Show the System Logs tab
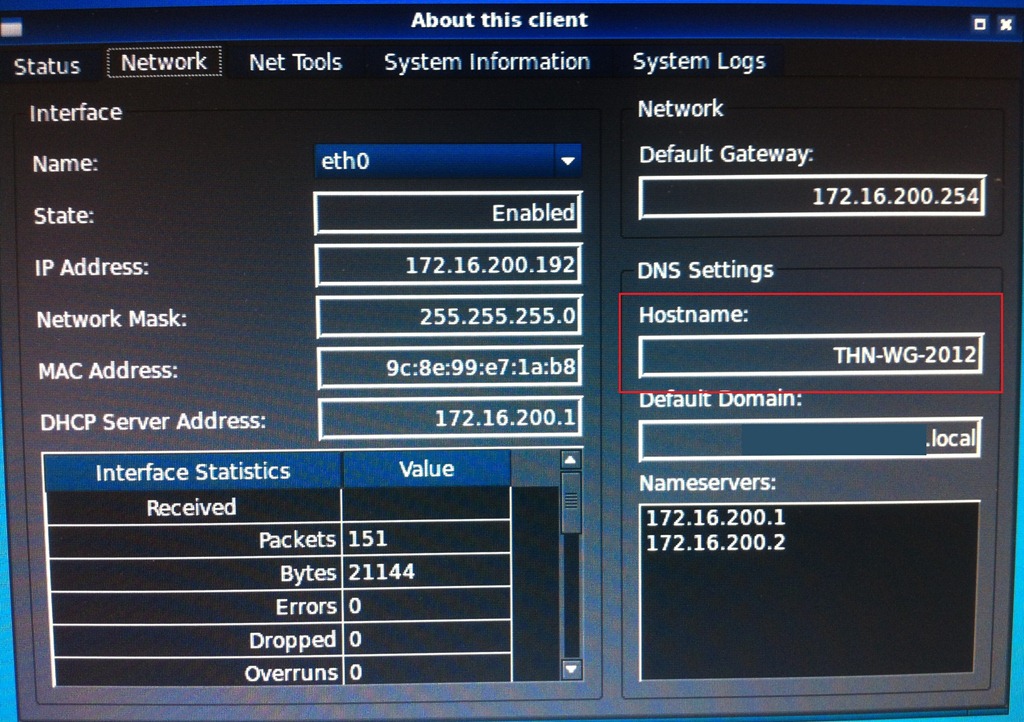 tap(698, 62)
